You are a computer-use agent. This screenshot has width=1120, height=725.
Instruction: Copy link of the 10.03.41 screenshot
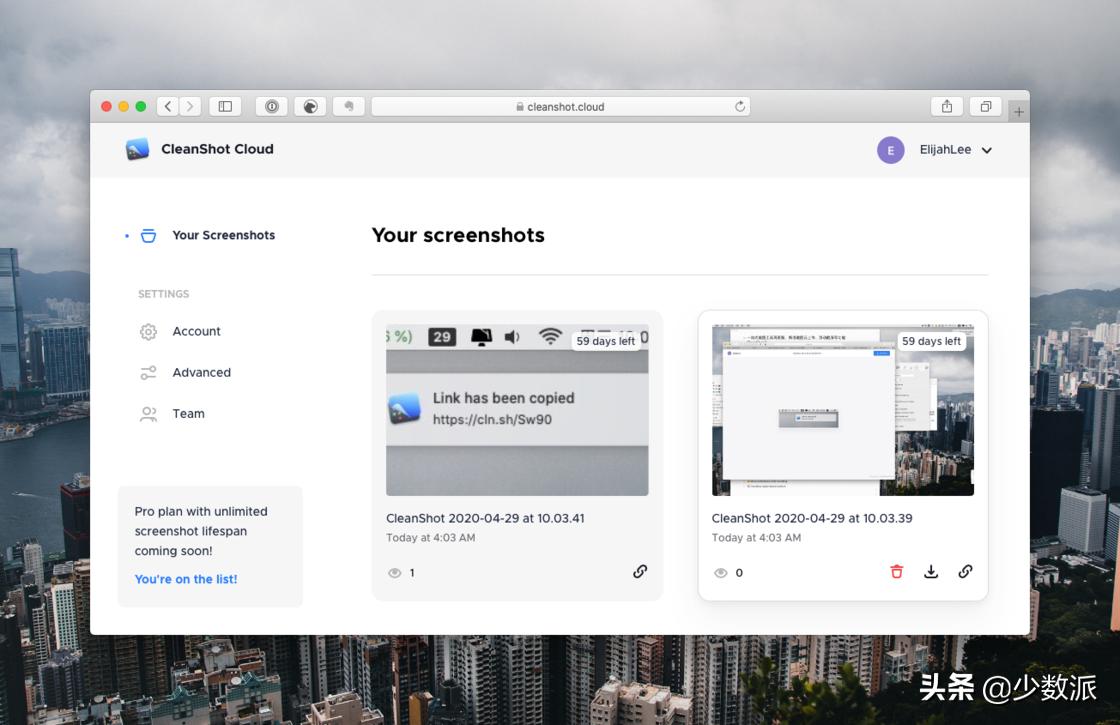(x=640, y=572)
